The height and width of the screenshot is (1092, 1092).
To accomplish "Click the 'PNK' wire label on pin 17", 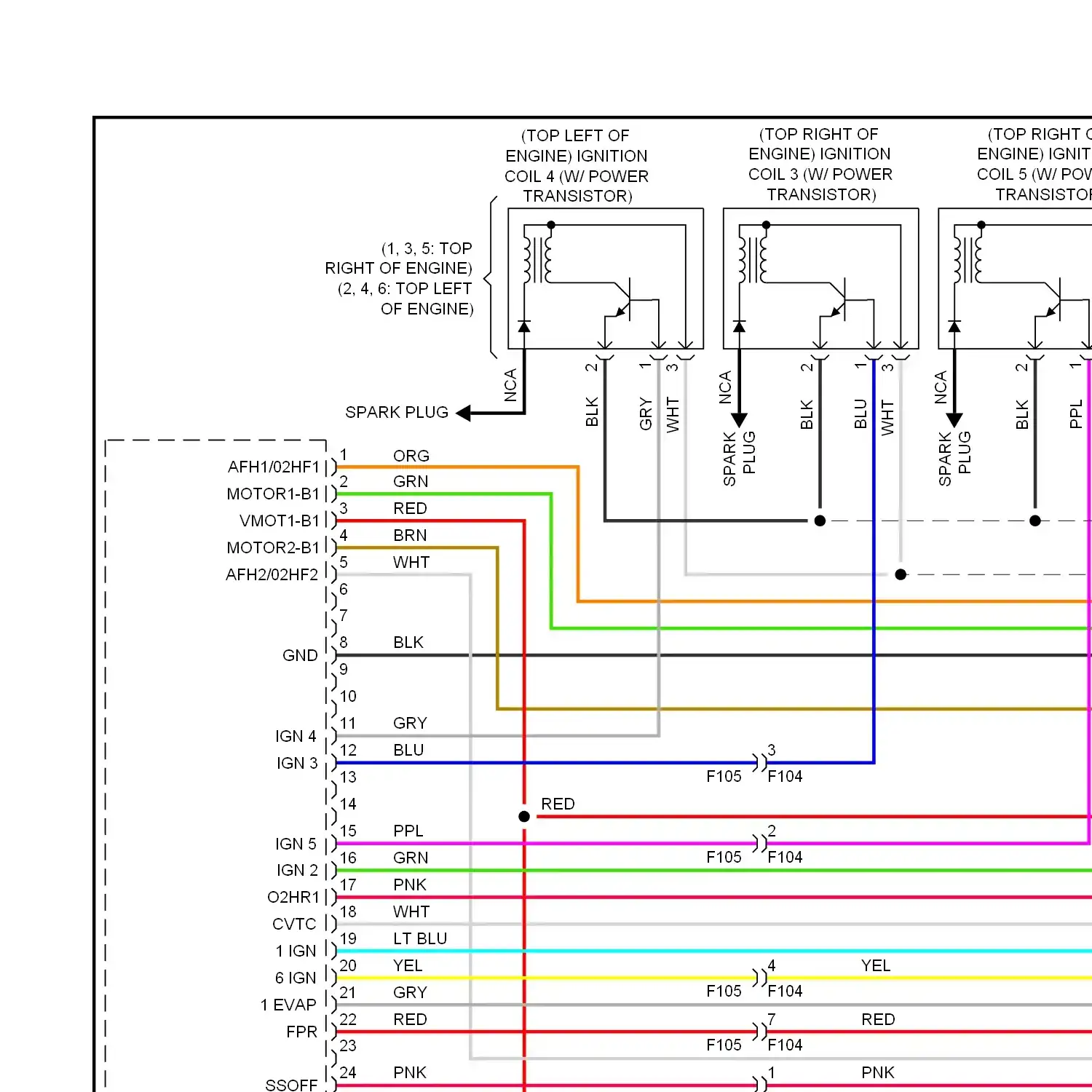I will [410, 885].
